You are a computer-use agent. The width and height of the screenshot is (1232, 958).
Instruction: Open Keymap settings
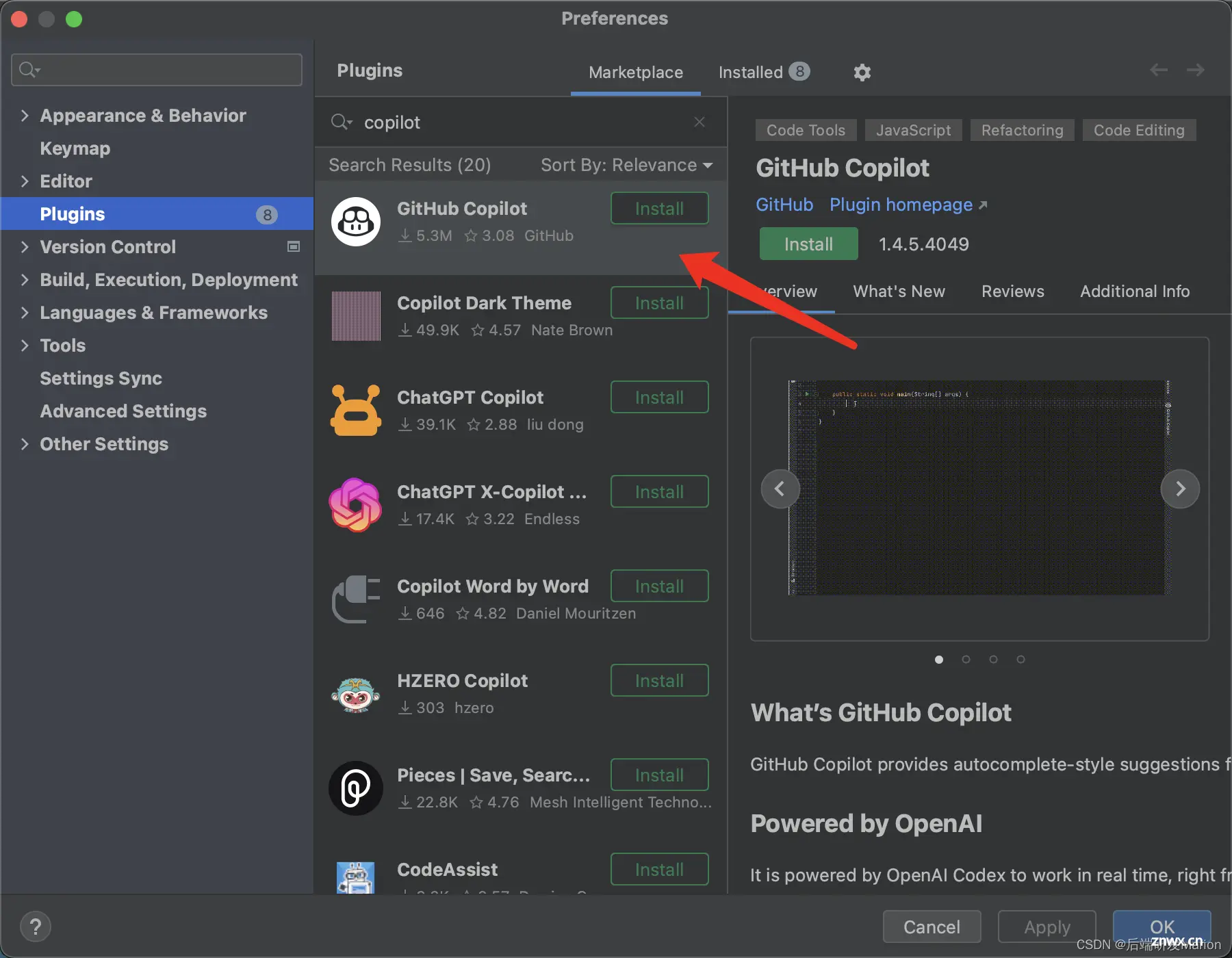pos(75,148)
